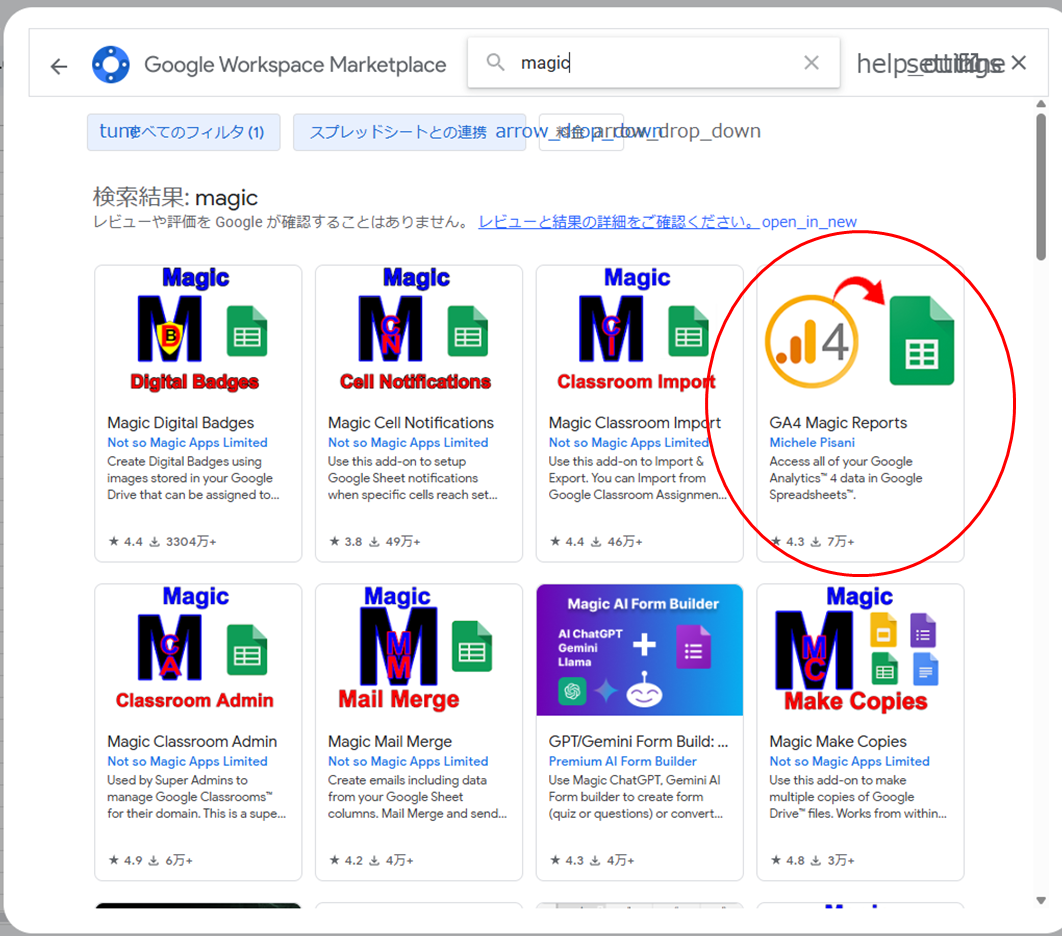Click the scrollbar up arrow
Screen dimensions: 1062x936
click(x=1041, y=104)
